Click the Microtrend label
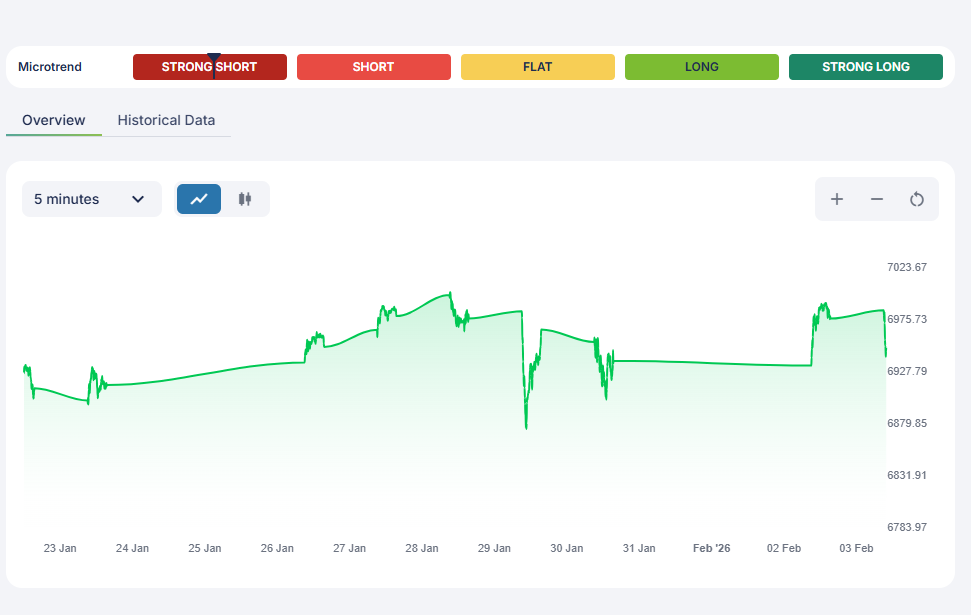 (x=50, y=67)
